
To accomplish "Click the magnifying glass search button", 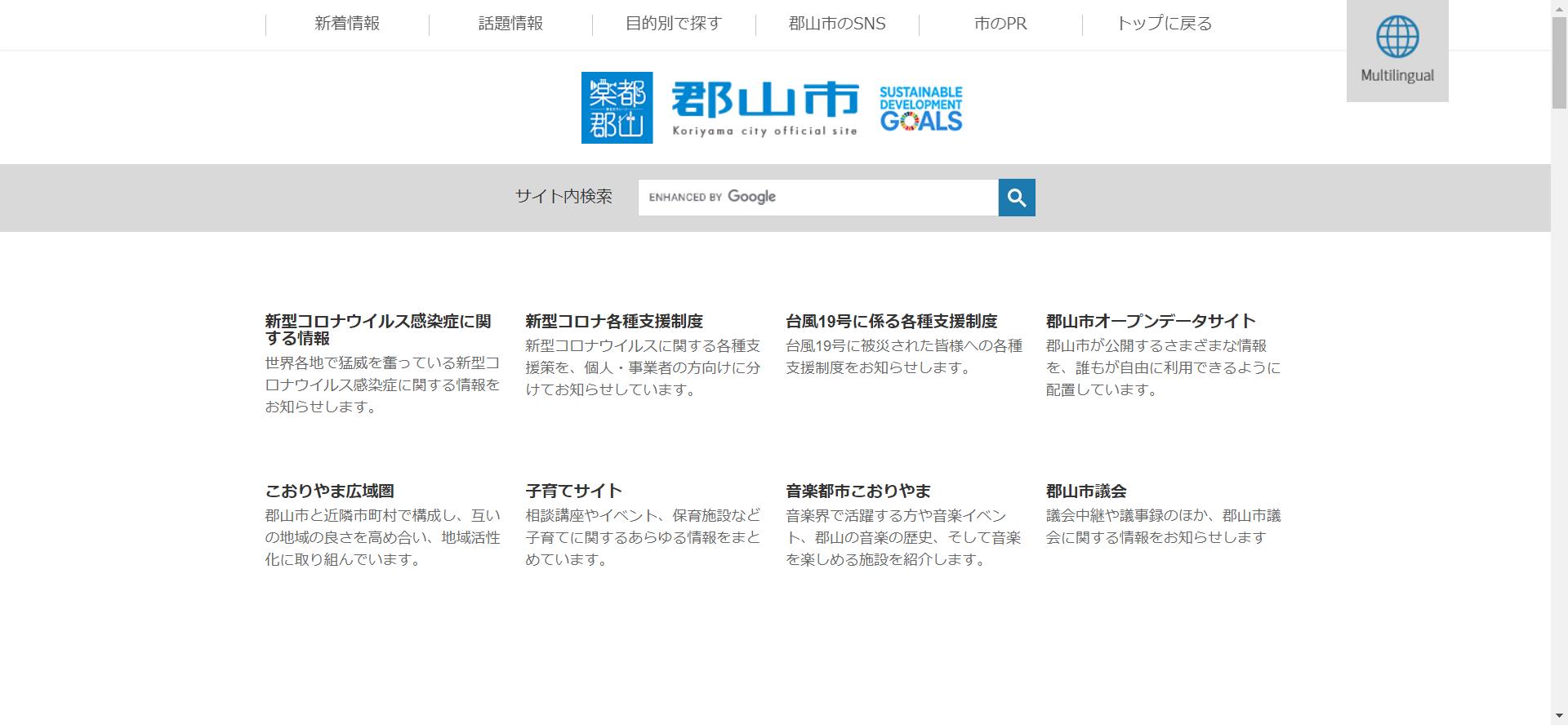I will pyautogui.click(x=1016, y=198).
